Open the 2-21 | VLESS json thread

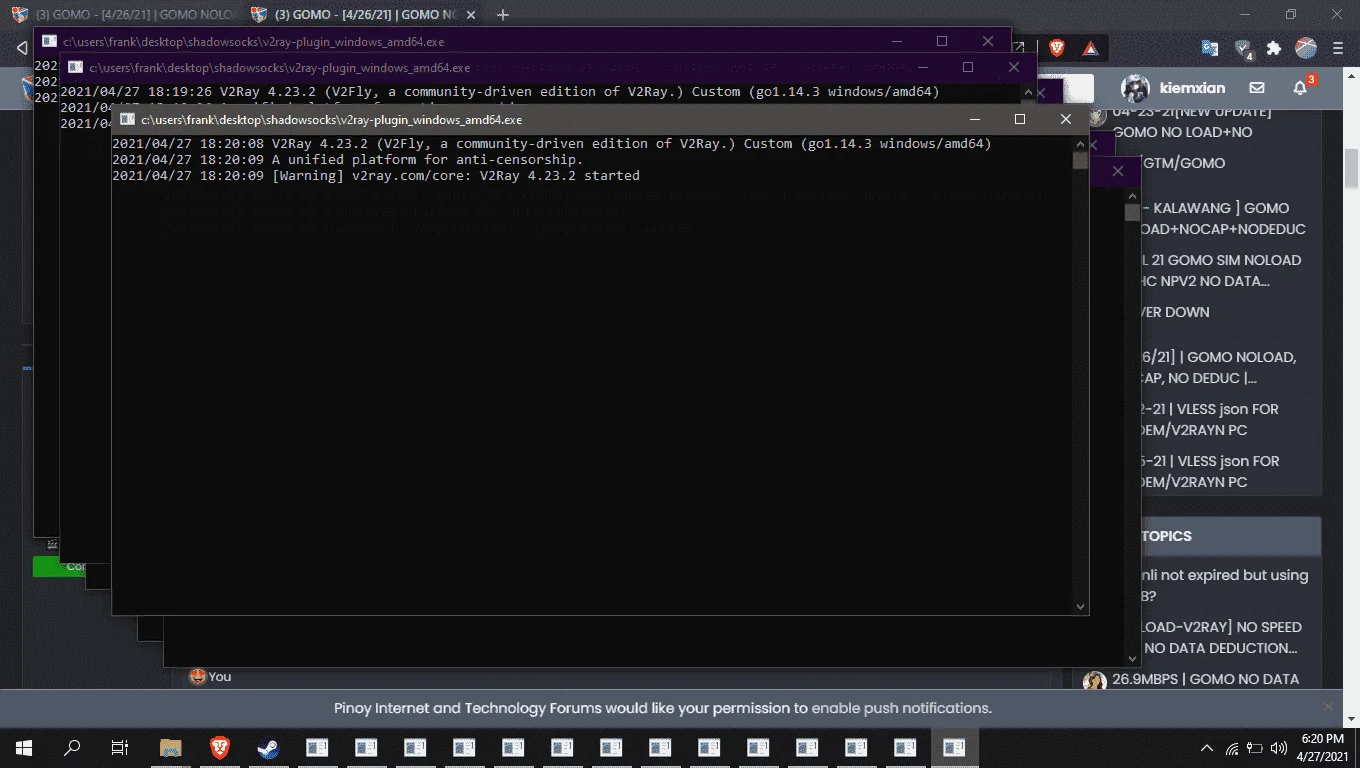pyautogui.click(x=1210, y=419)
